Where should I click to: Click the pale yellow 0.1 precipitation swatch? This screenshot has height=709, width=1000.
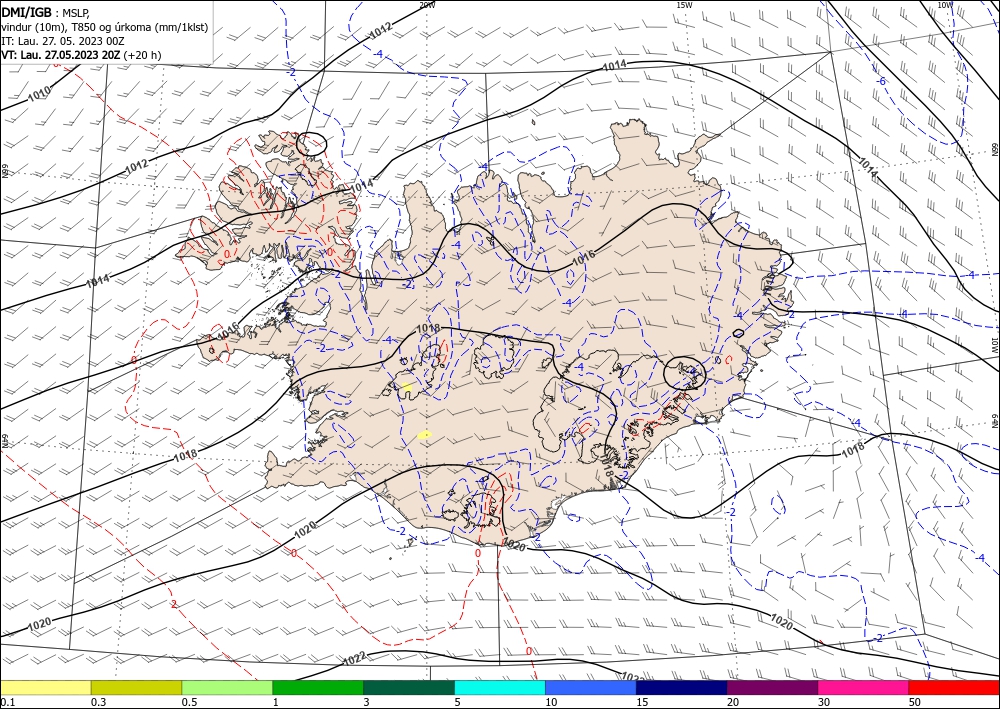click(x=45, y=687)
